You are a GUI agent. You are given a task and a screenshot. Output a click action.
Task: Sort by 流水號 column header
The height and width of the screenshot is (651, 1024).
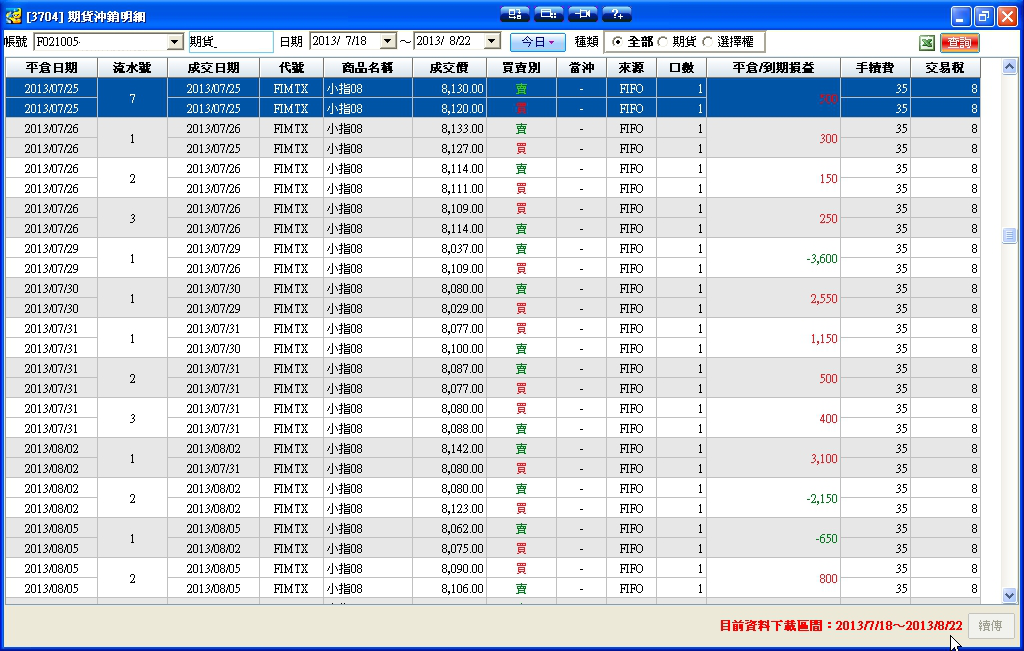pos(133,68)
